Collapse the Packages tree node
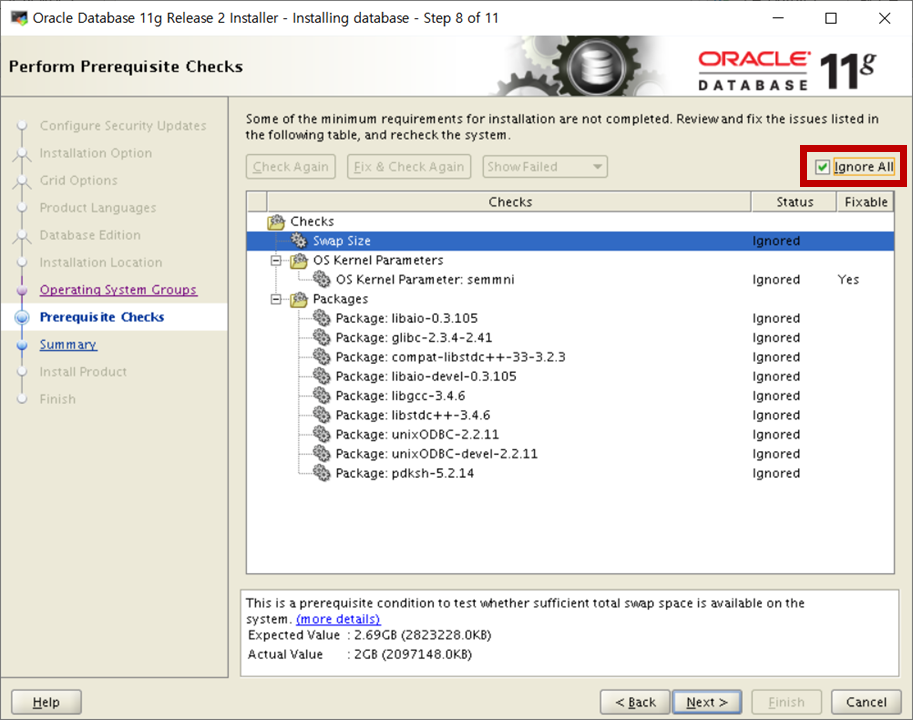The height and width of the screenshot is (720, 913). tap(276, 299)
